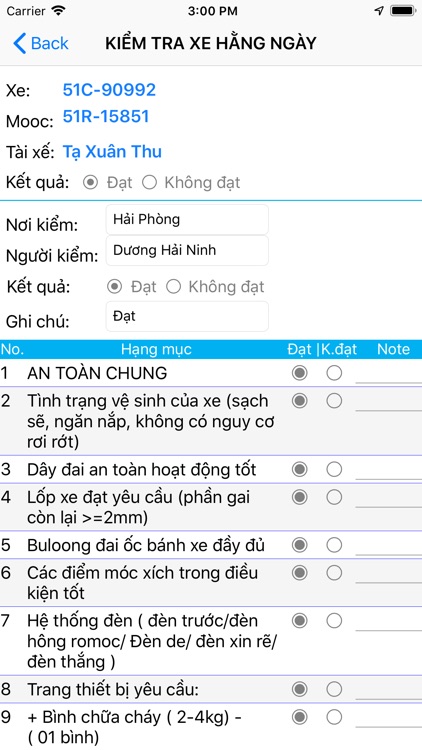
Task: Add note for Trang thiết bị yêu cầu
Action: [x=389, y=690]
